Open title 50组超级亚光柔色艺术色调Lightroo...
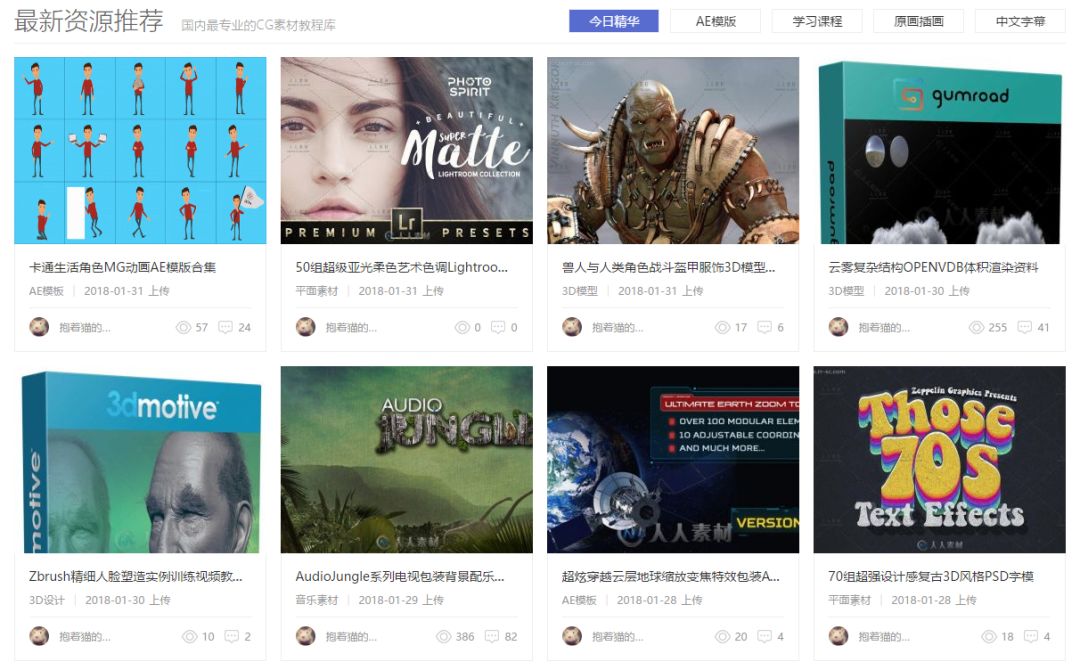Image resolution: width=1080 pixels, height=670 pixels. point(402,267)
